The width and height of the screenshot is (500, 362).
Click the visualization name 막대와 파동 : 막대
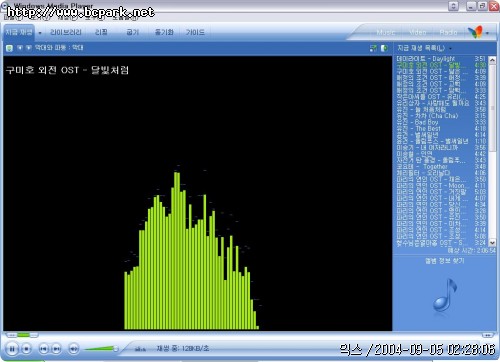pos(59,48)
